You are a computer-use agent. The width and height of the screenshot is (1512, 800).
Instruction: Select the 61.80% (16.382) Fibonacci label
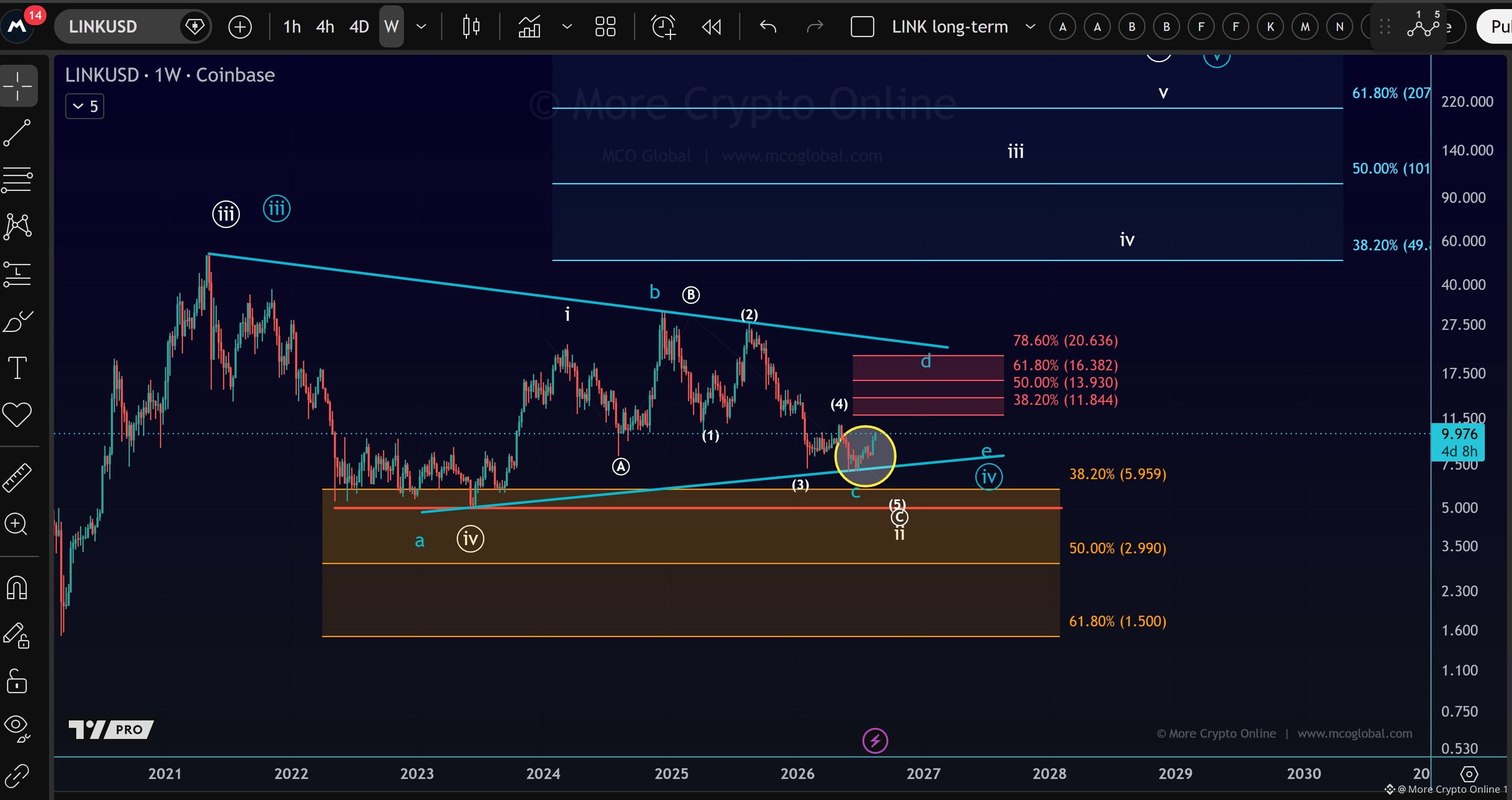click(1065, 365)
